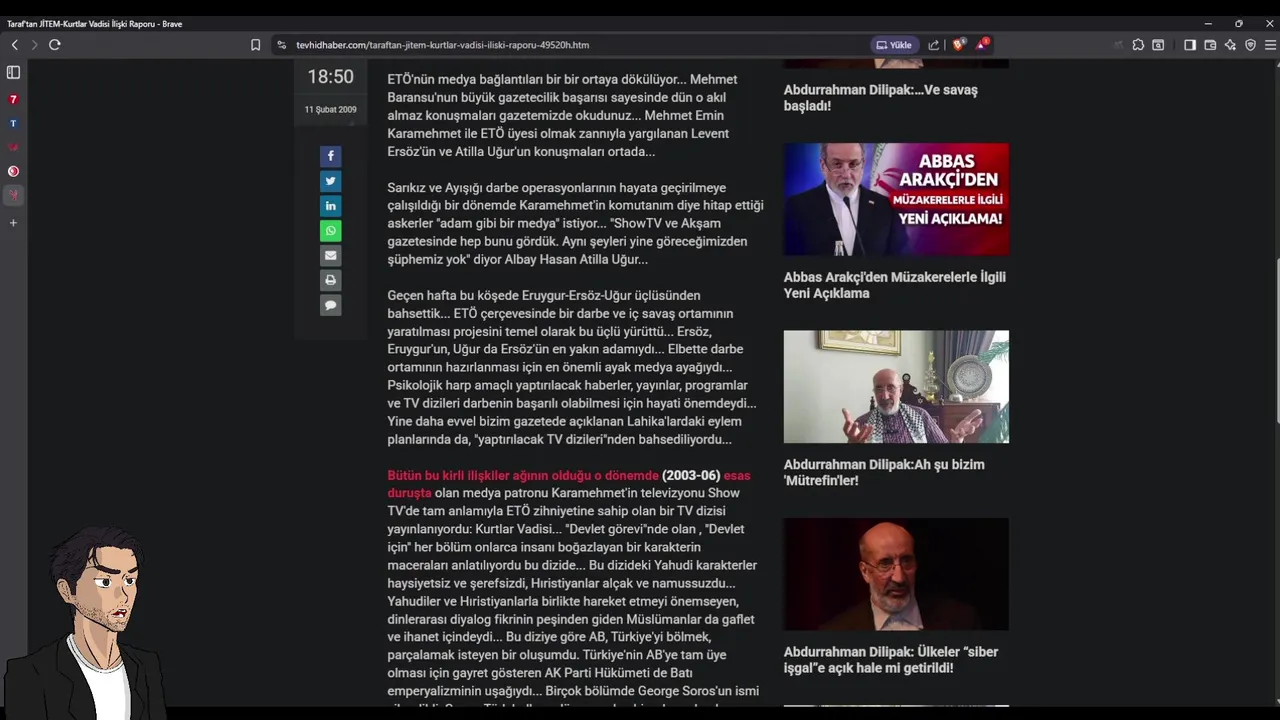Screen dimensions: 1280x720
Task: Open Brave VPN shield icon
Action: [x=1250, y=45]
